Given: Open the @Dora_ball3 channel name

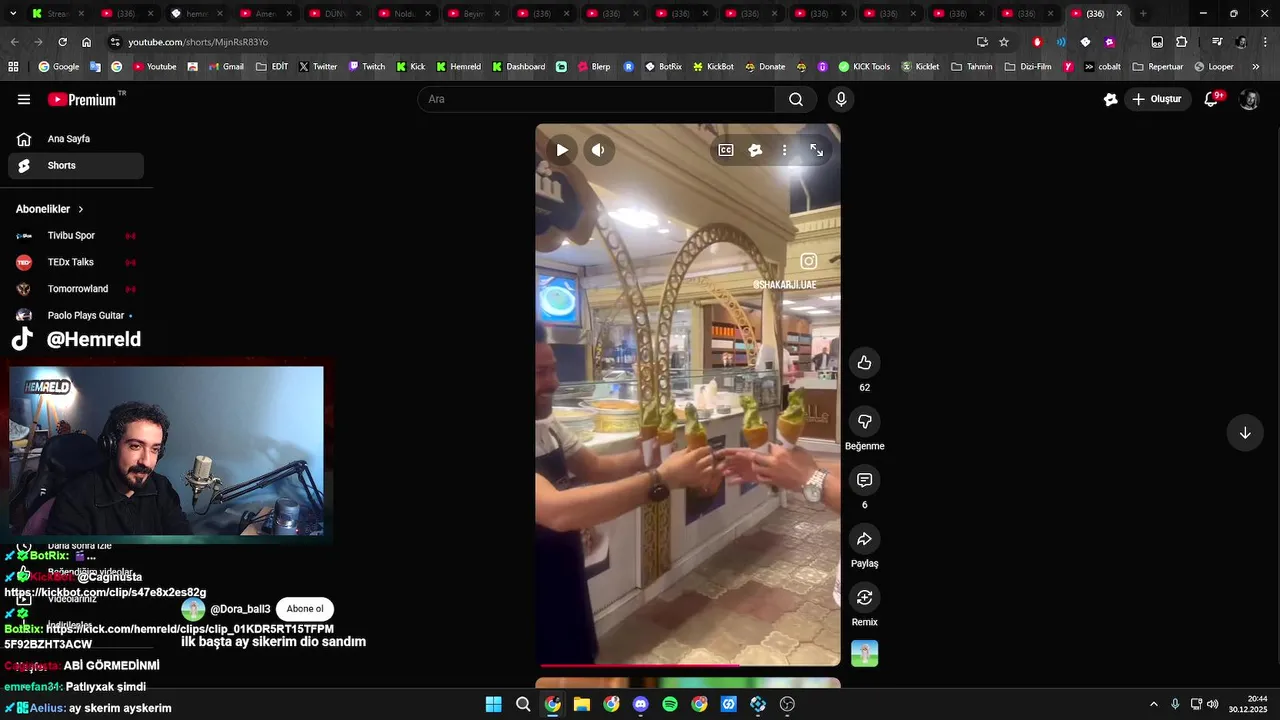Looking at the screenshot, I should tap(240, 609).
